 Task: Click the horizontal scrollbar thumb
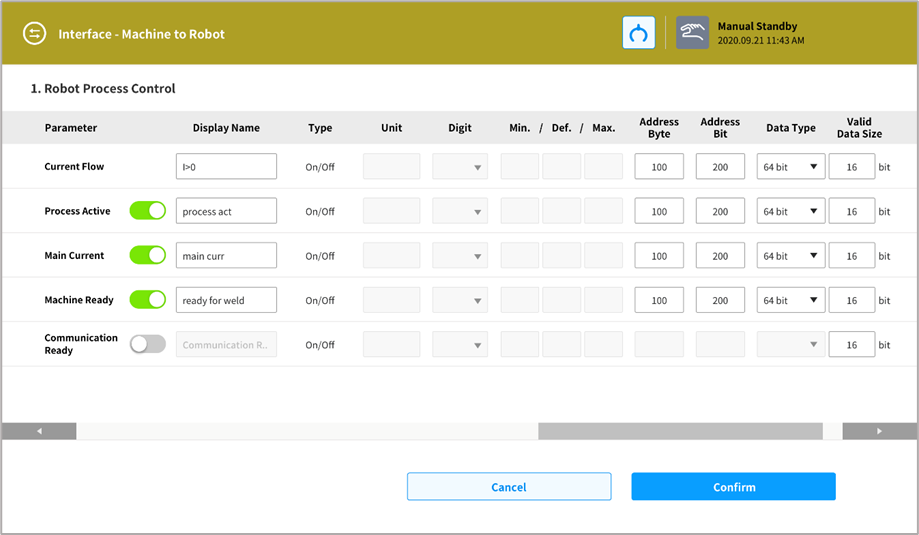tap(680, 431)
